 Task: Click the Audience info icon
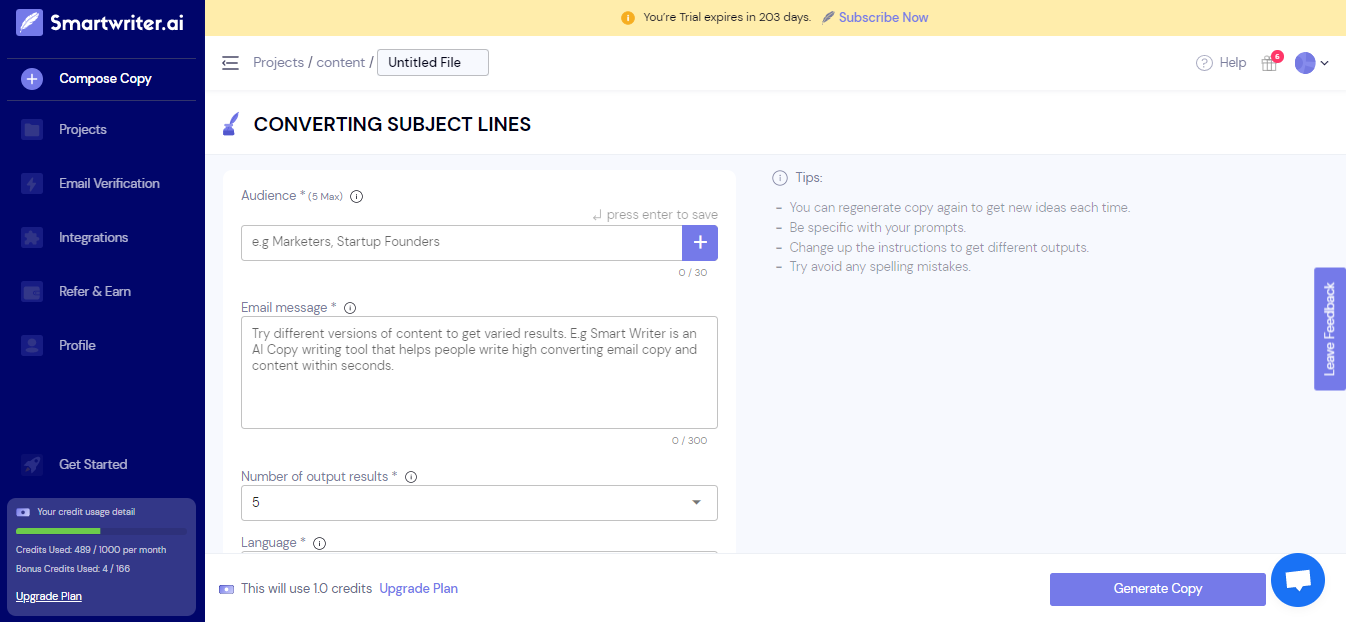pos(357,196)
